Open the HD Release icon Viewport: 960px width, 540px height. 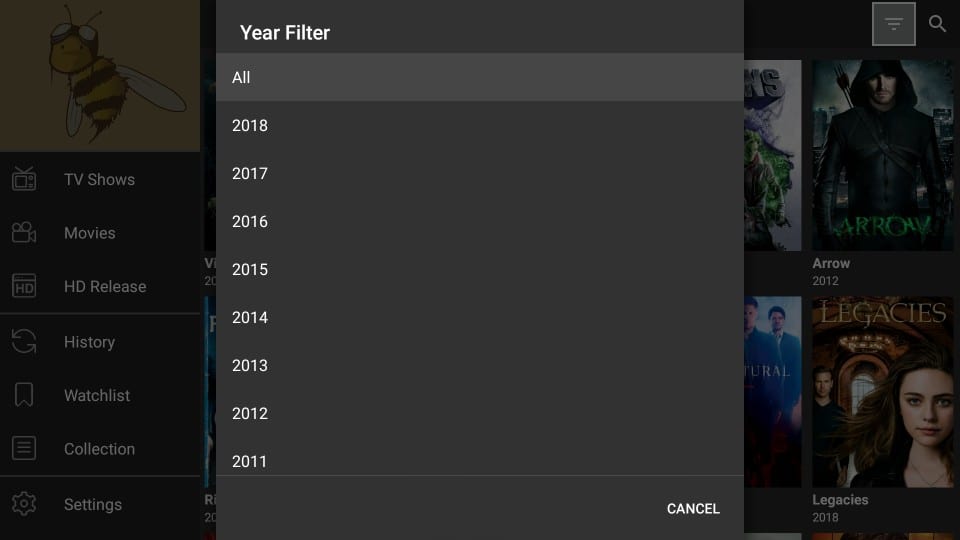coord(24,286)
